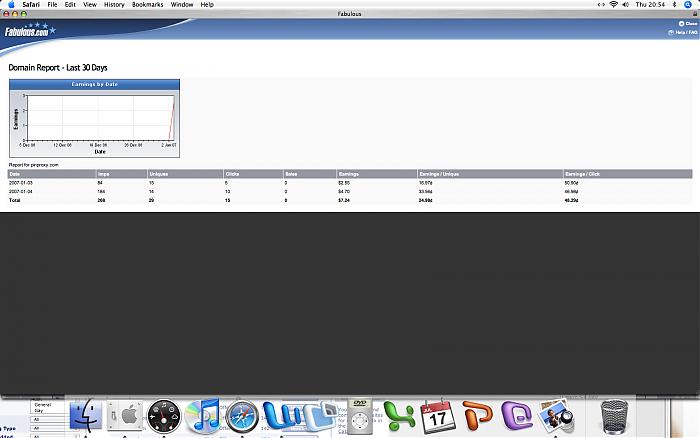Click the $7.24 total earnings value

tap(344, 200)
